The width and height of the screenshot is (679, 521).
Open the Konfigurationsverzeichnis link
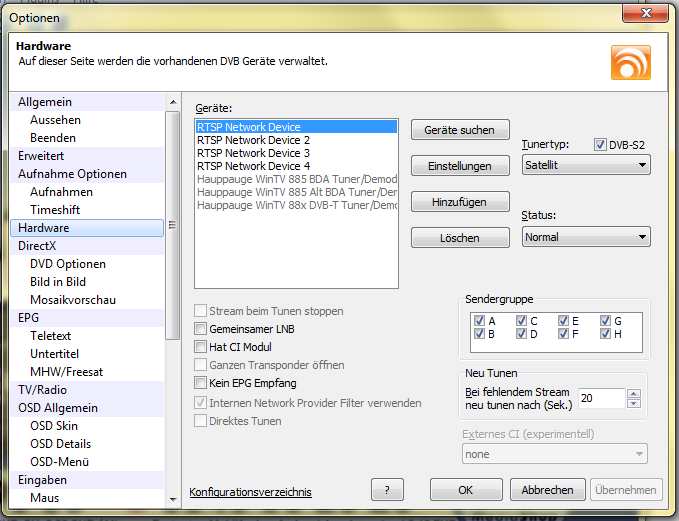pos(250,492)
